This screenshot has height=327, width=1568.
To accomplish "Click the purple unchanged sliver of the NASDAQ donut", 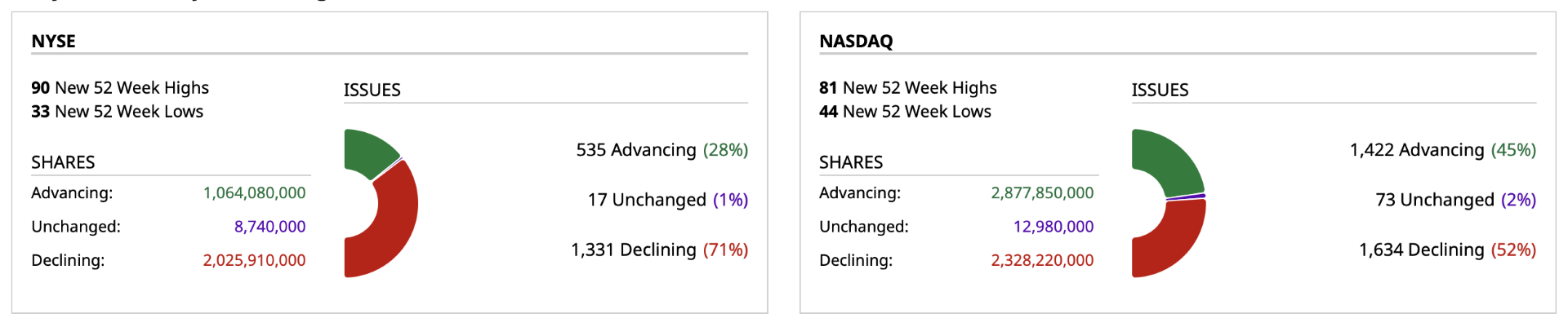I will tap(1186, 197).
